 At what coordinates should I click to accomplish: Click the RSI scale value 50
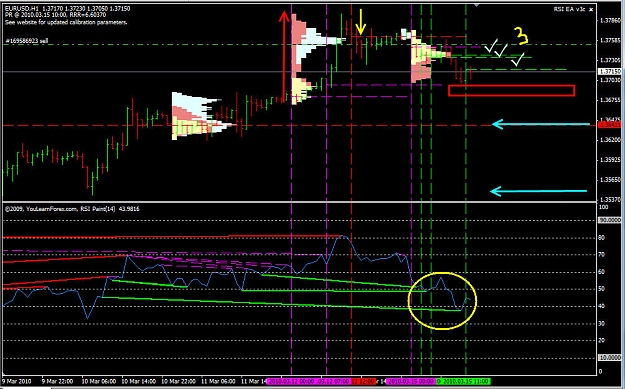coord(602,289)
